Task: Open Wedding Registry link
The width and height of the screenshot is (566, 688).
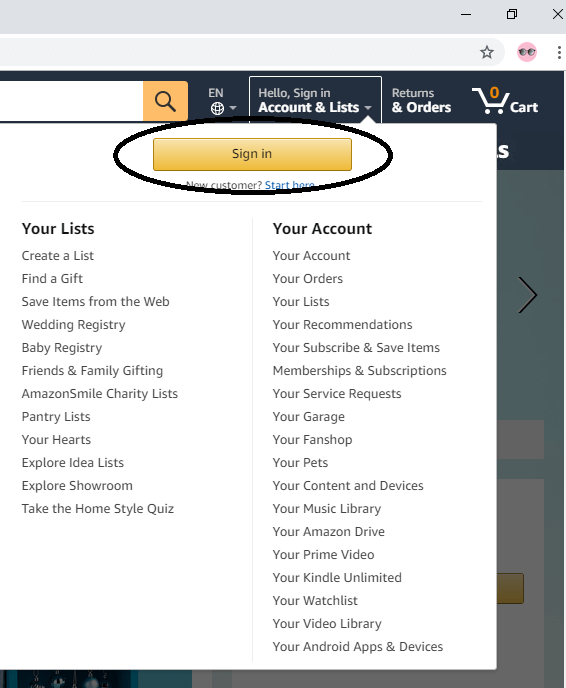Action: tap(74, 325)
